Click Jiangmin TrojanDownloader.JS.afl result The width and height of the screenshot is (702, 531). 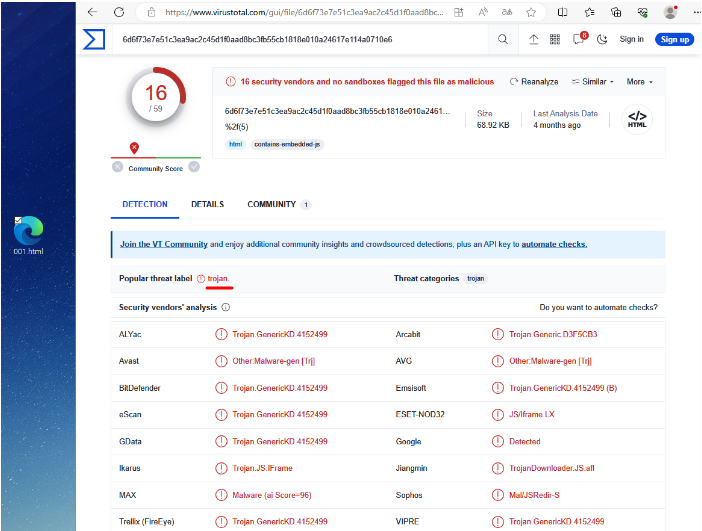pos(552,468)
